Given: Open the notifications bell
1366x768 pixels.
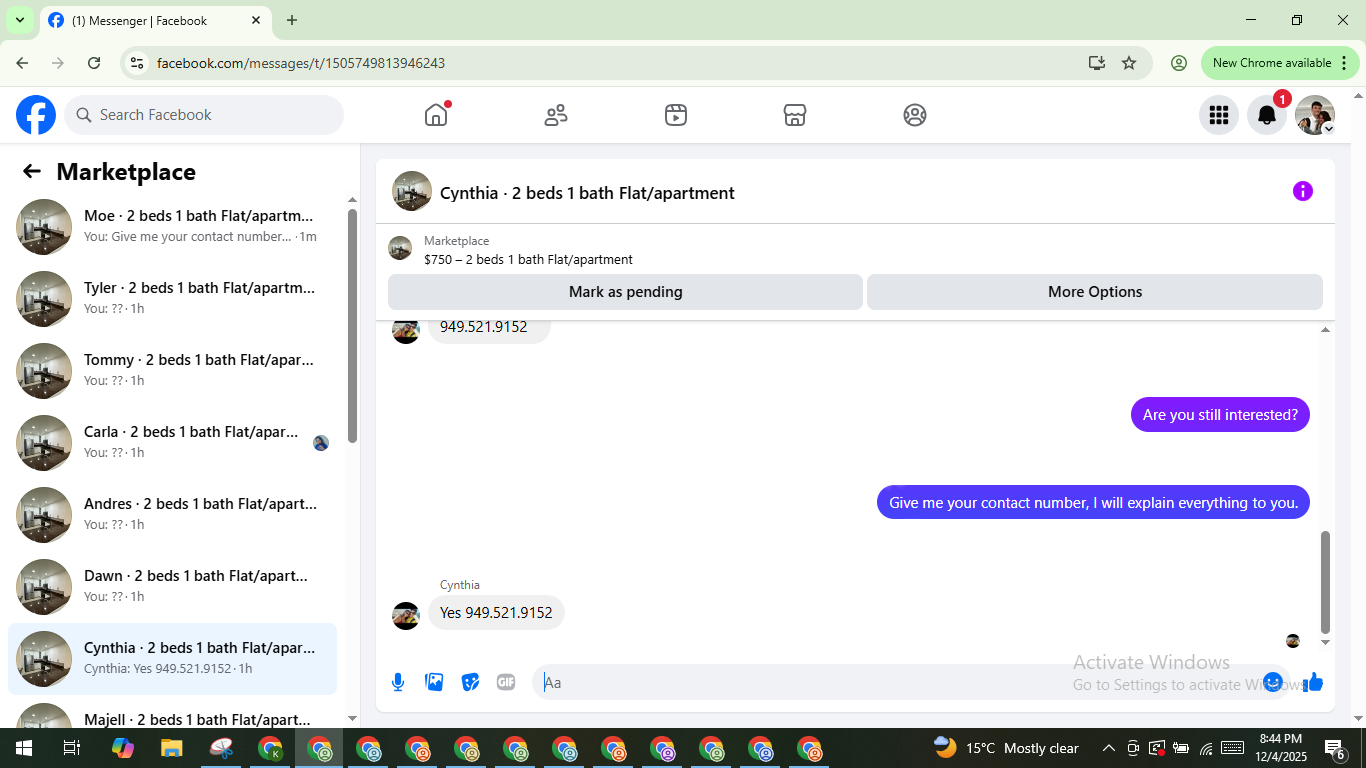Looking at the screenshot, I should (1267, 115).
